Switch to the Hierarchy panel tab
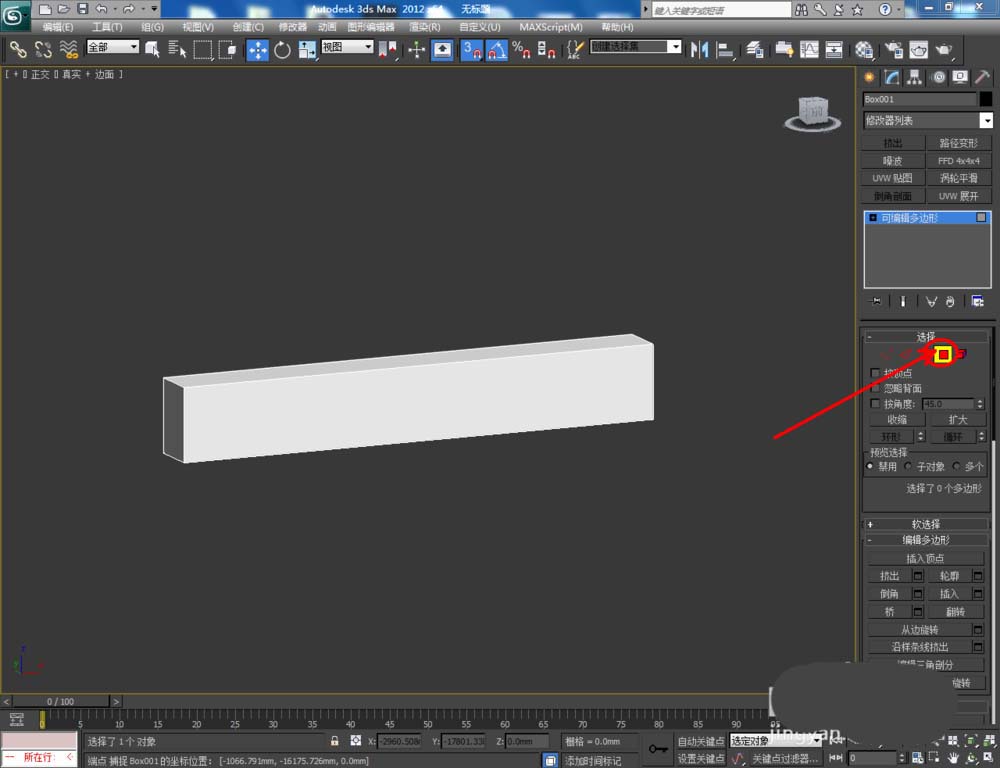 tap(915, 77)
